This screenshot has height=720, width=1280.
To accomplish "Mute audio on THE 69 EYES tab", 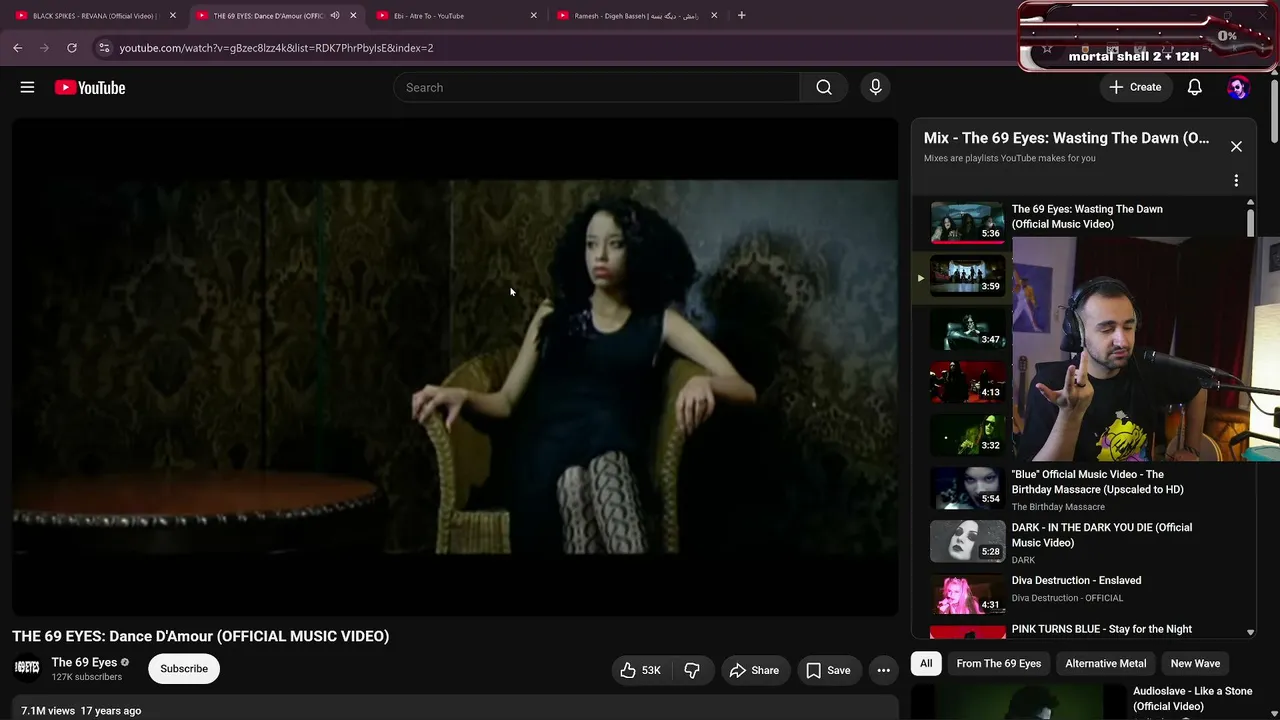I will 335,15.
